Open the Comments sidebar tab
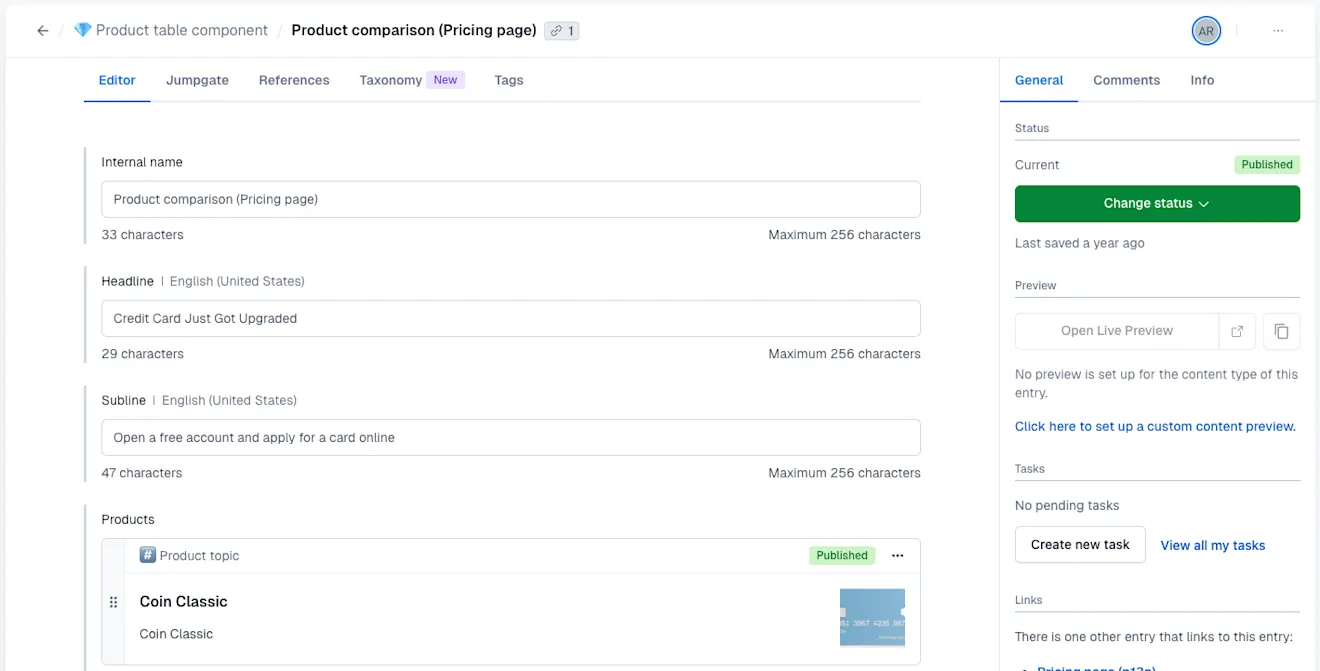The image size is (1320, 671). tap(1126, 80)
